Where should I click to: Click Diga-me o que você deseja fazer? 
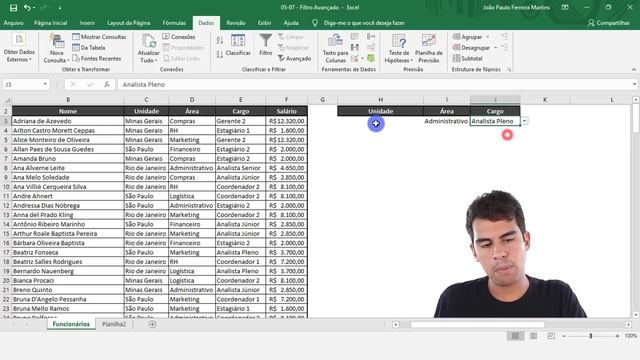tap(364, 23)
